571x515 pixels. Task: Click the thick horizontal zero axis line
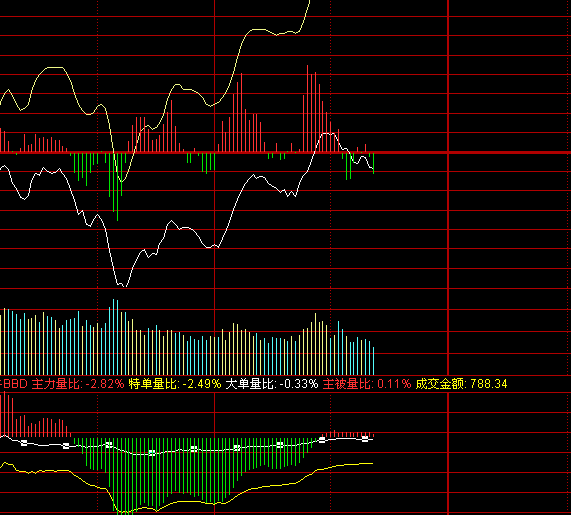(x=286, y=152)
